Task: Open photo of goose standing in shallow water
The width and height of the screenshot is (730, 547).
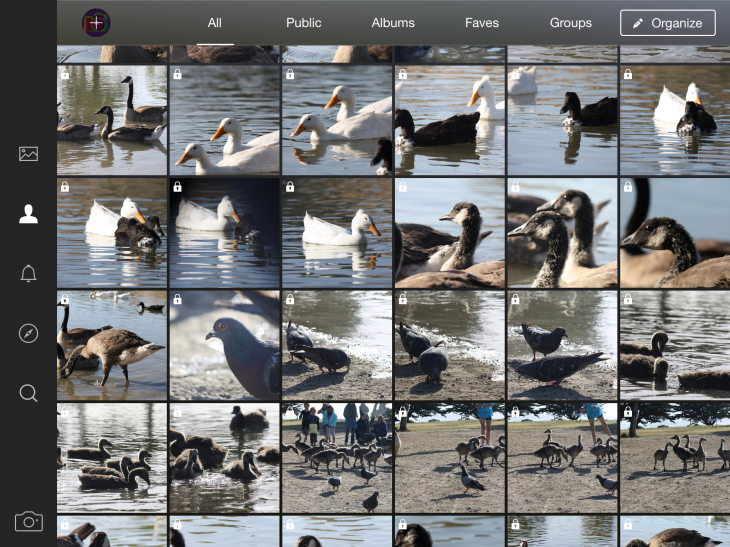Action: 112,345
